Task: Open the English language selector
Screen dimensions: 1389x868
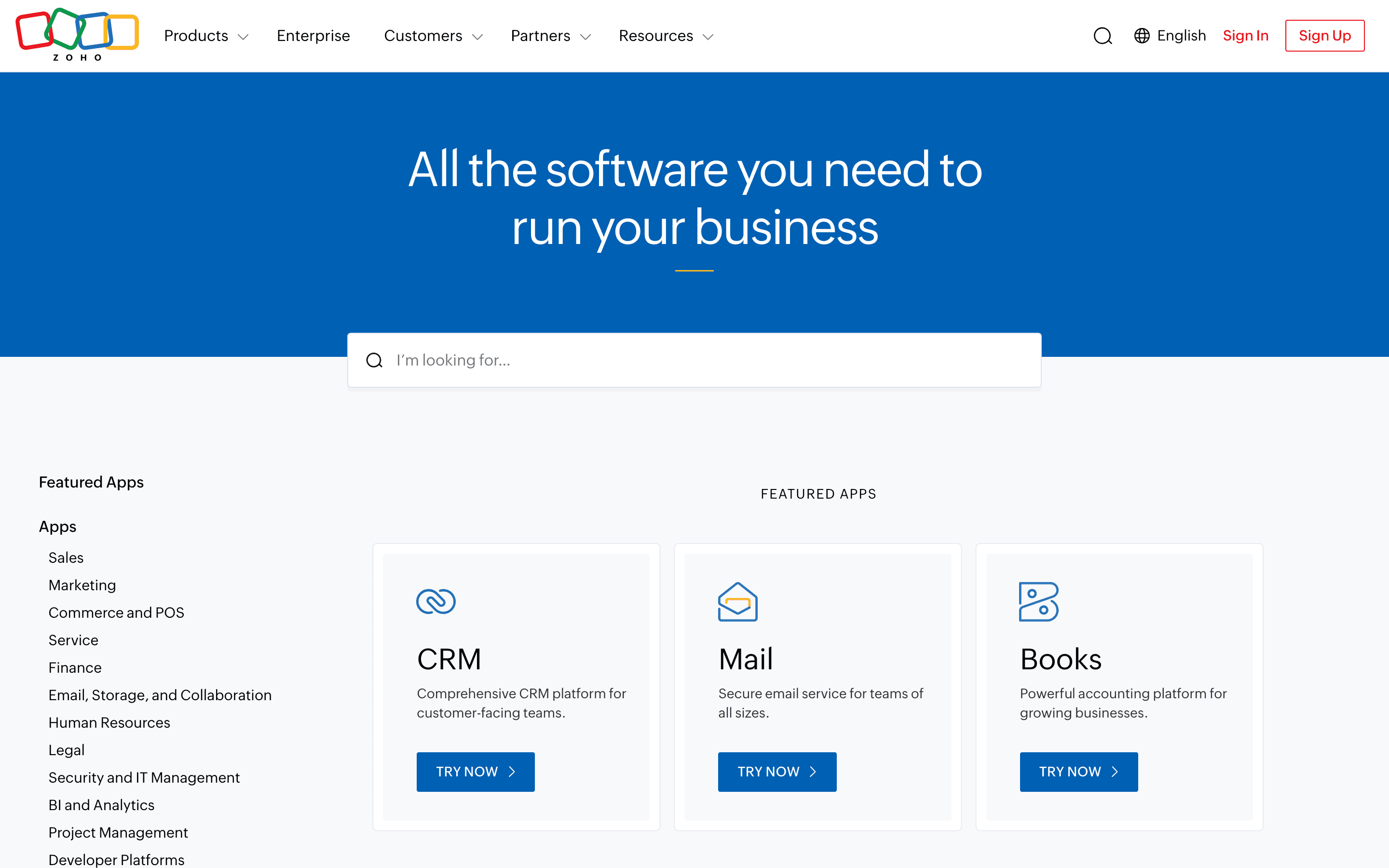Action: [1170, 36]
